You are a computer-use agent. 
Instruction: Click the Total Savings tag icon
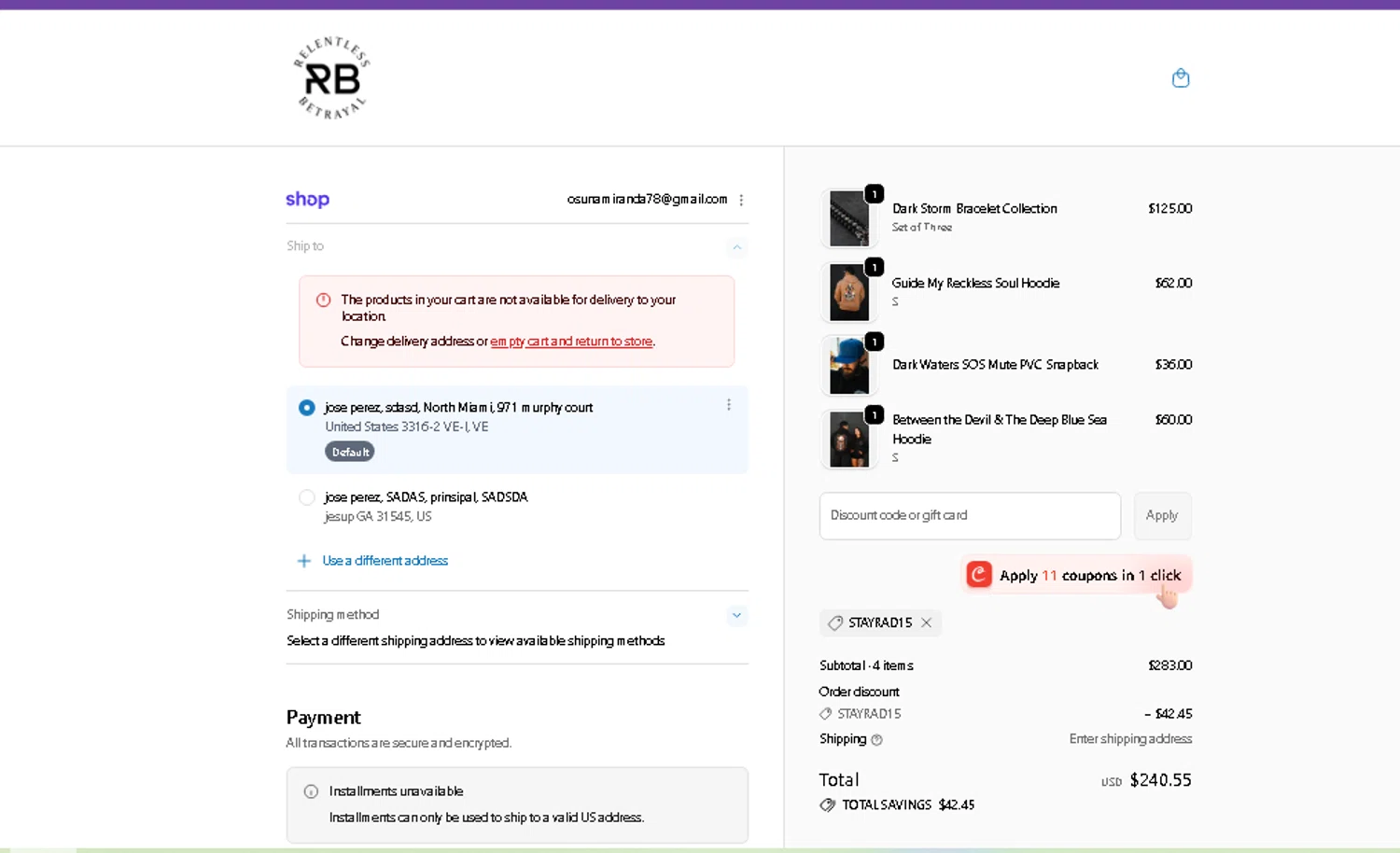[827, 804]
